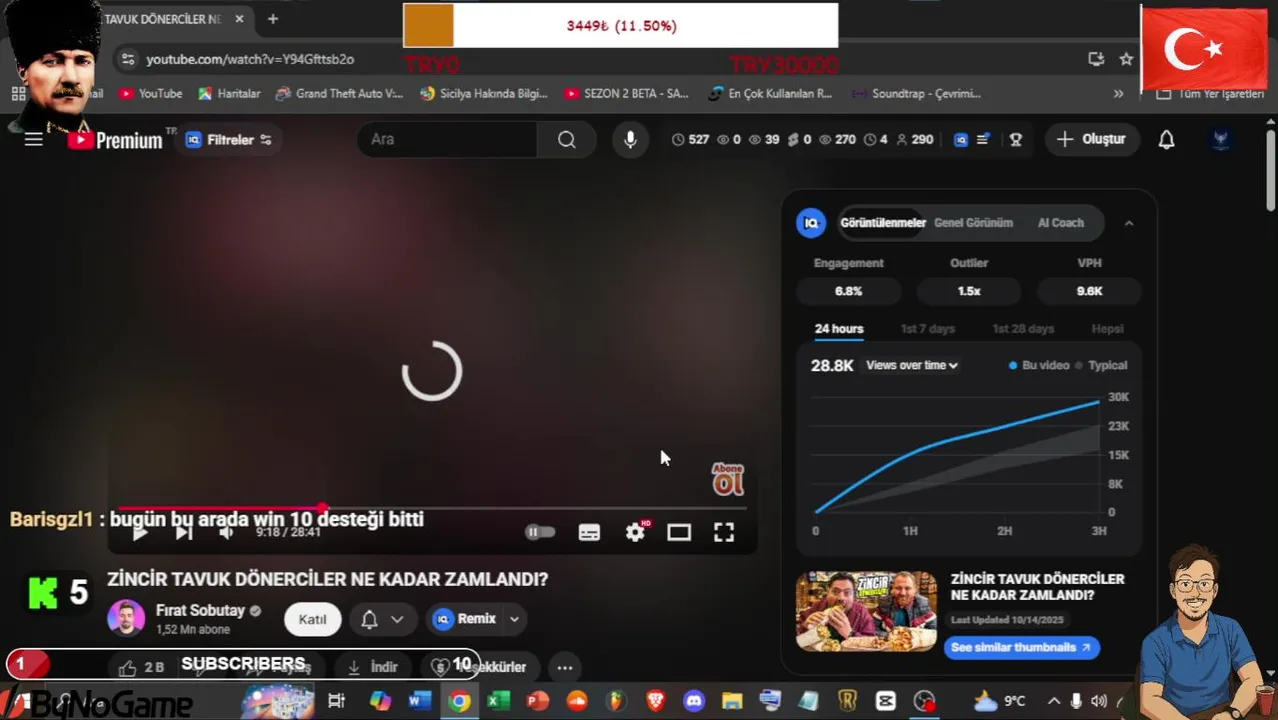
Task: Open vidIQ blue logo in top bar
Action: pos(961,140)
